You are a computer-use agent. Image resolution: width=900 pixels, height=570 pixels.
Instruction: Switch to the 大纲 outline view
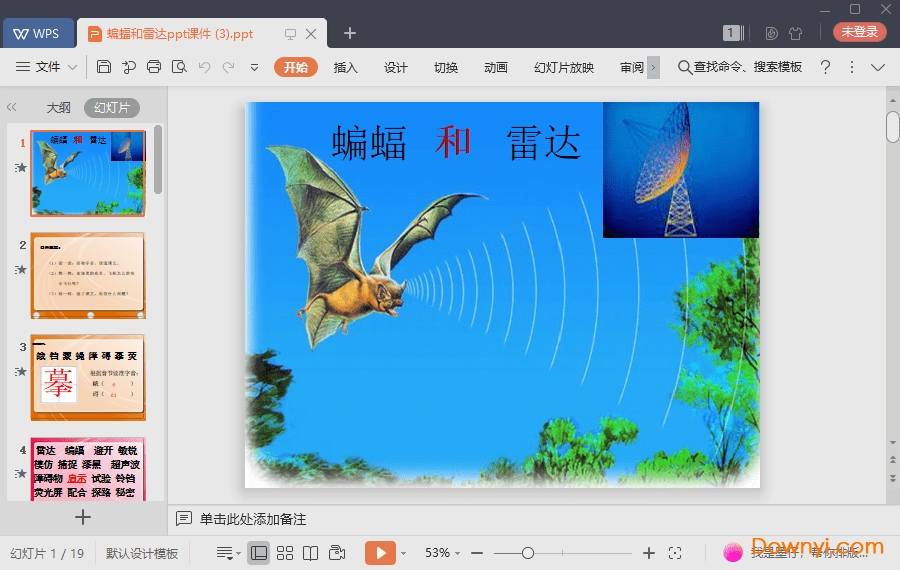point(58,107)
